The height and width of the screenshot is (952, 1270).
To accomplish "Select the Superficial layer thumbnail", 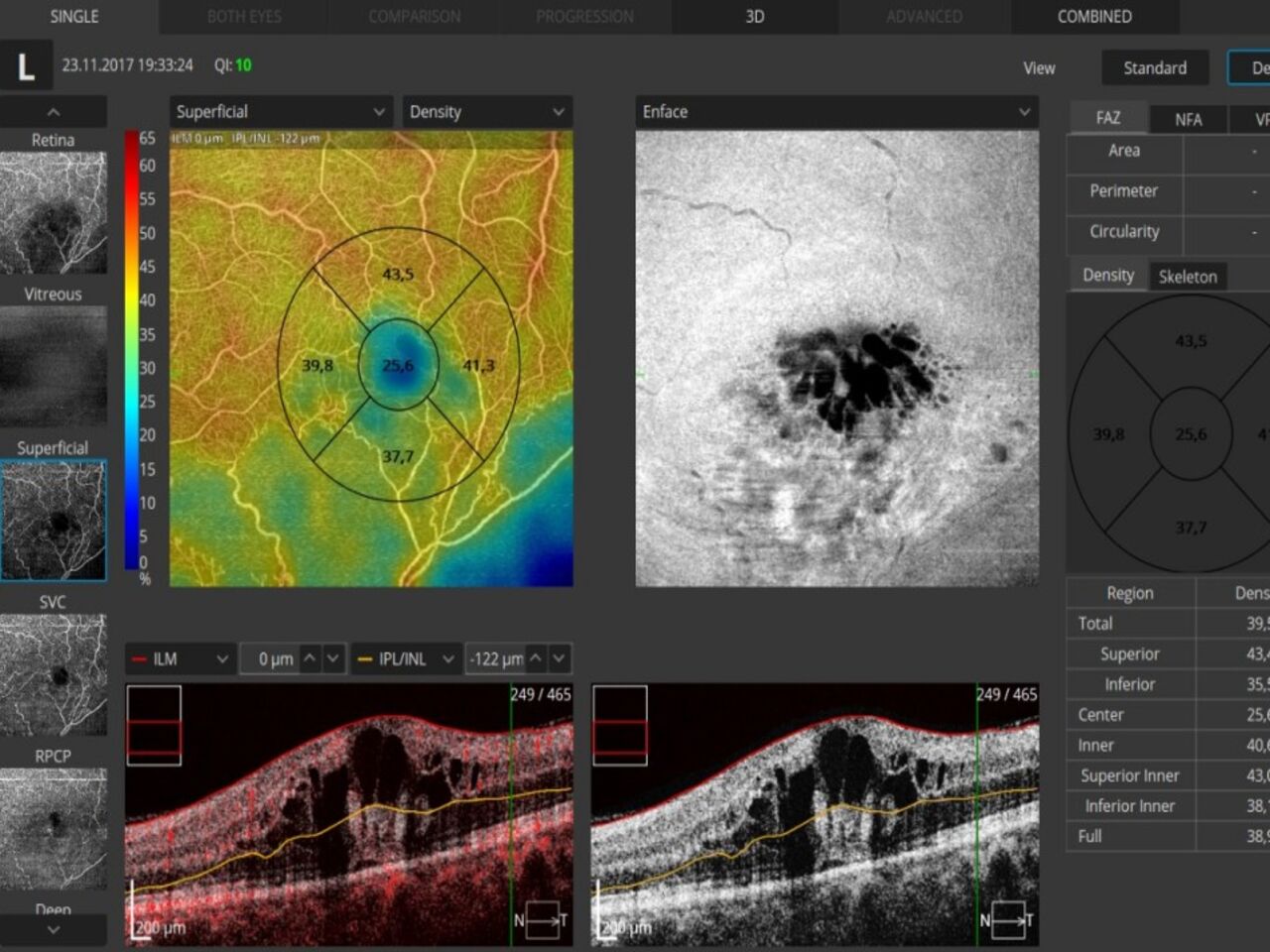I will (x=54, y=520).
